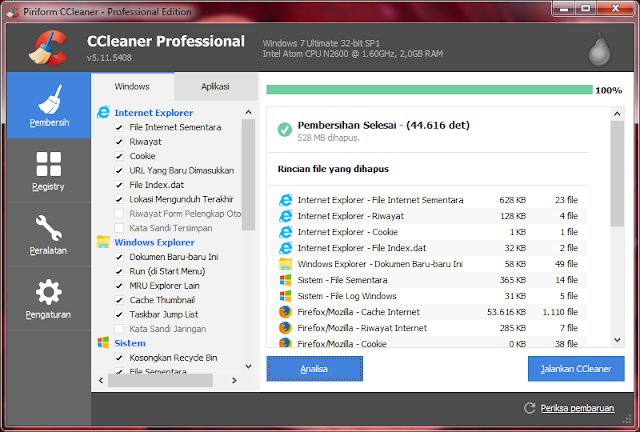Open the Pembersih cleaner section
Viewport: 640px width, 432px height.
[49, 106]
